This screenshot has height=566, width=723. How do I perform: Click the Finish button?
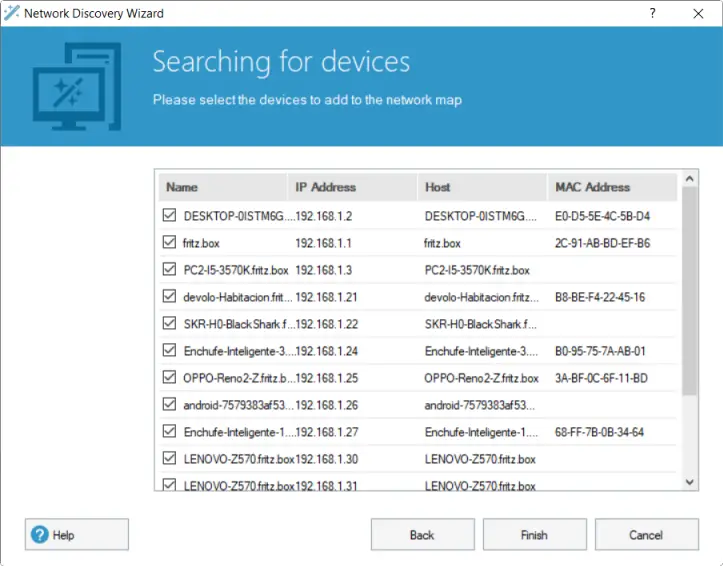[534, 535]
